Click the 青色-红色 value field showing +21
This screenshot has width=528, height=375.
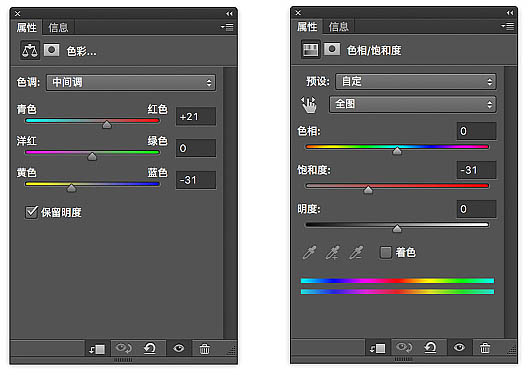coord(196,116)
